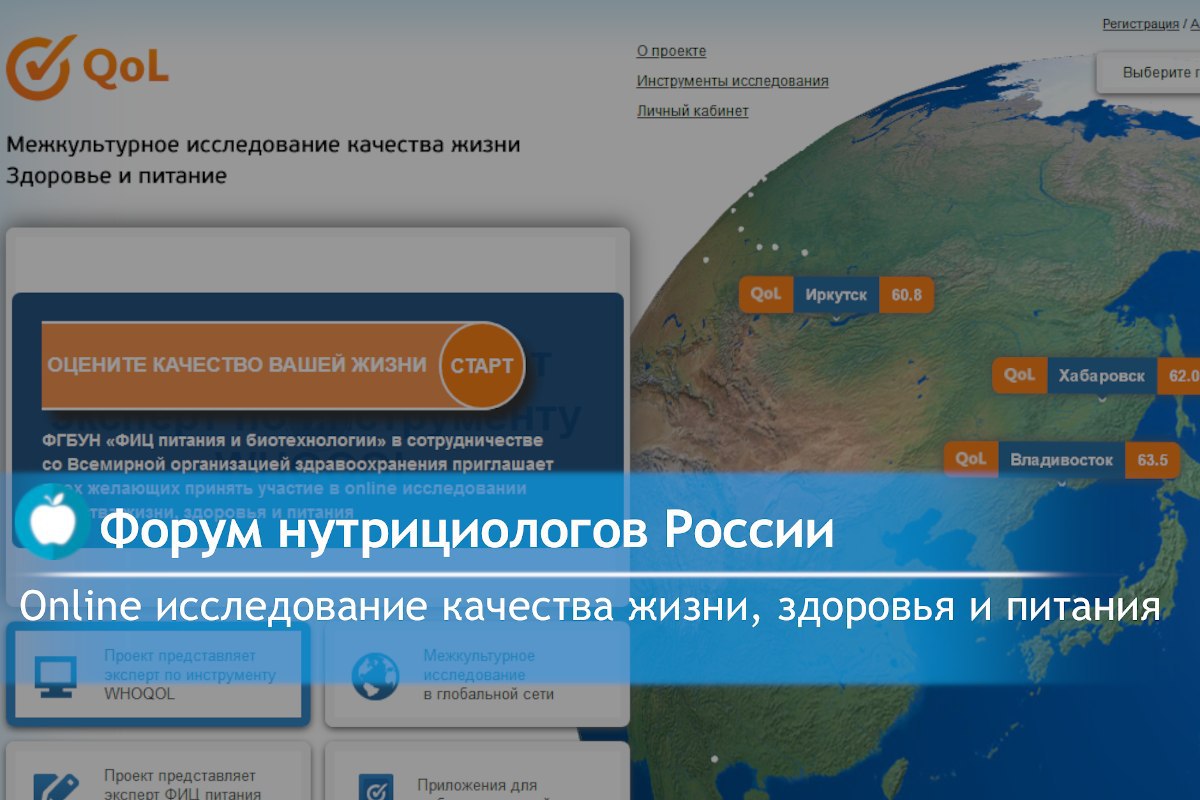The width and height of the screenshot is (1200, 800).
Task: Select the Владивосток 63.5 map marker
Action: pyautogui.click(x=1062, y=460)
